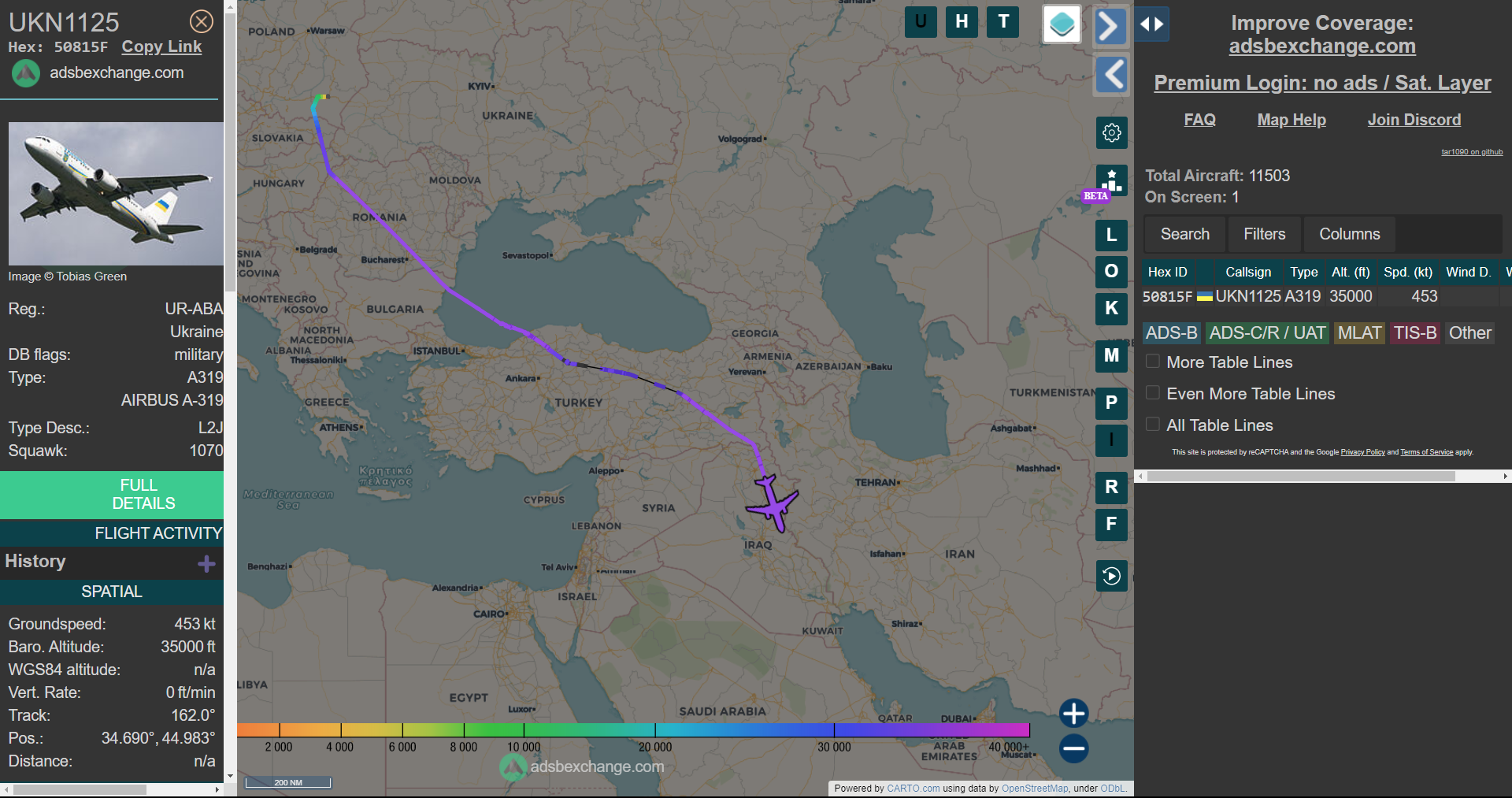Open the FAQ link
This screenshot has height=798, width=1512.
pos(1199,120)
